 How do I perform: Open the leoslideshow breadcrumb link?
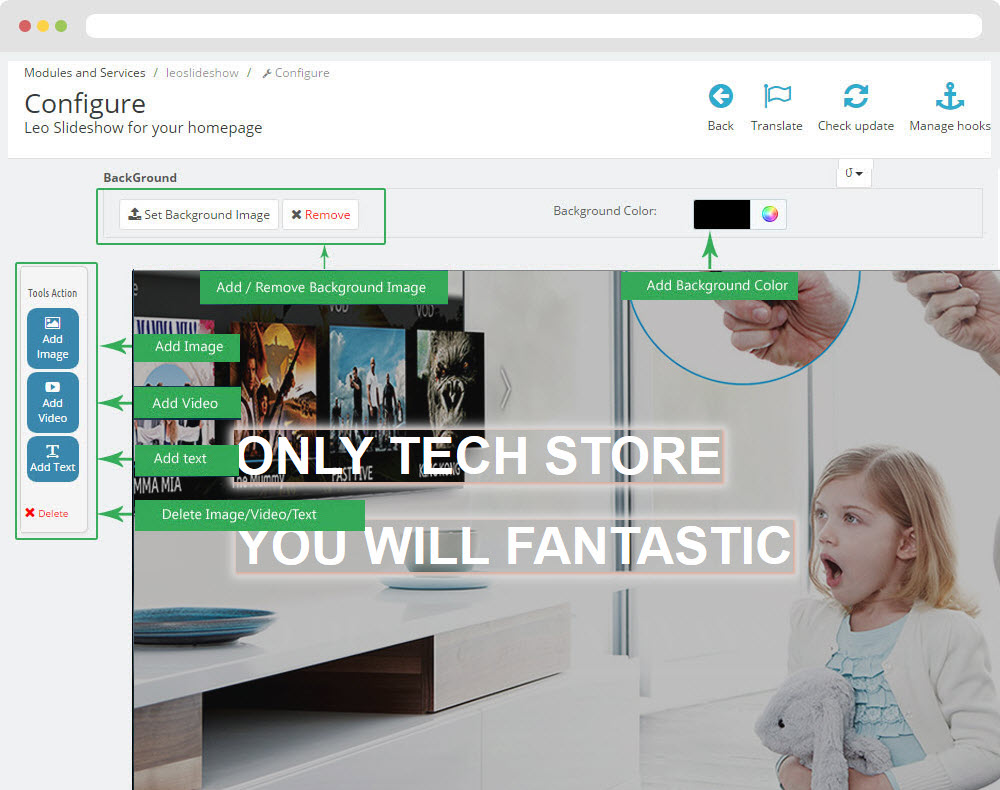[x=202, y=73]
